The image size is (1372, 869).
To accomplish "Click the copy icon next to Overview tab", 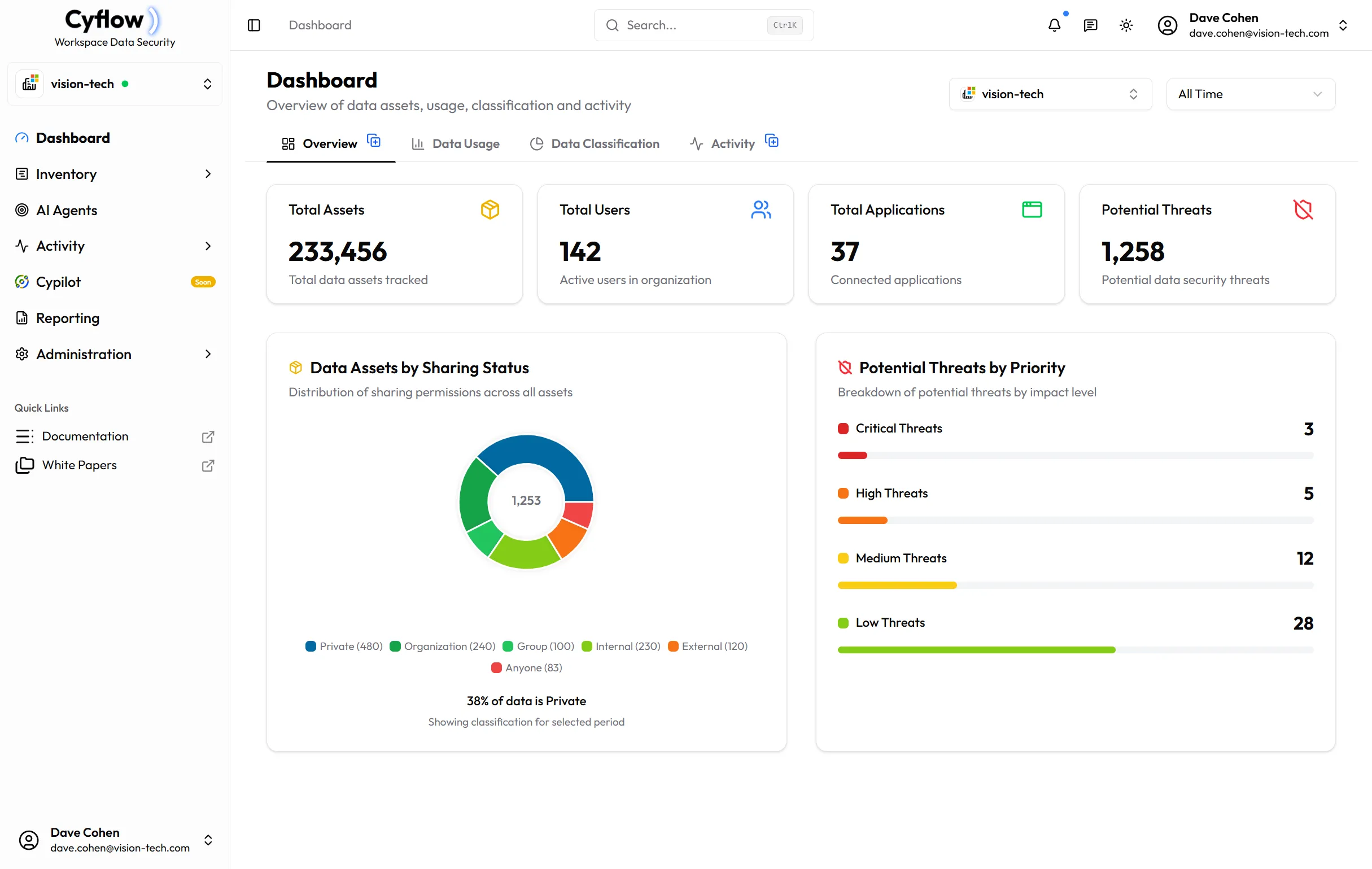I will click(x=374, y=141).
